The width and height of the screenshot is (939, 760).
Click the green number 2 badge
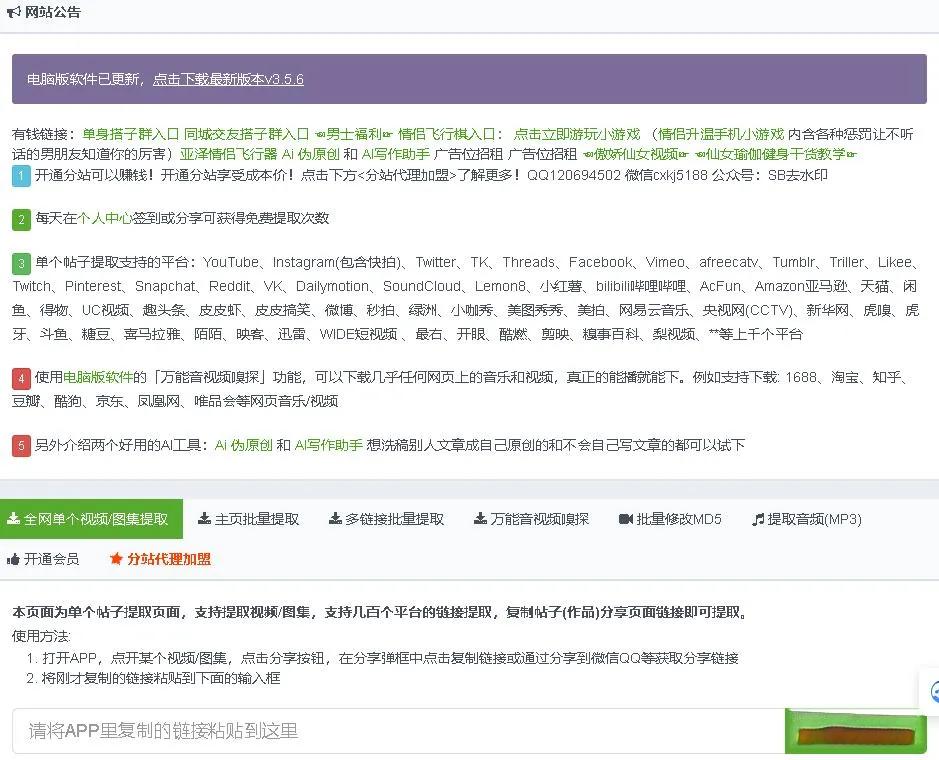(x=21, y=219)
